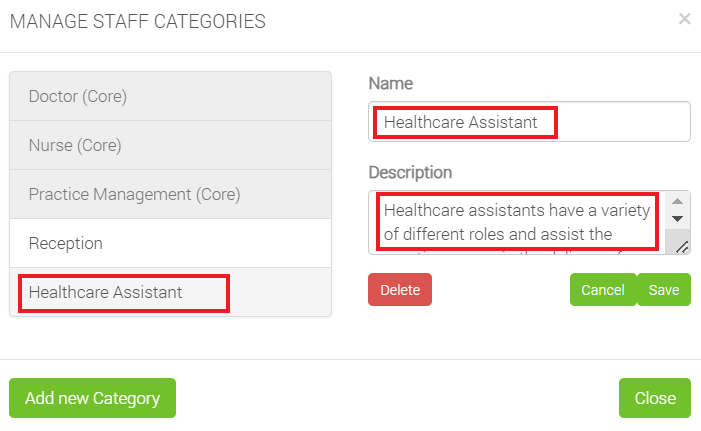
Task: Click the Description field label
Action: 410,172
